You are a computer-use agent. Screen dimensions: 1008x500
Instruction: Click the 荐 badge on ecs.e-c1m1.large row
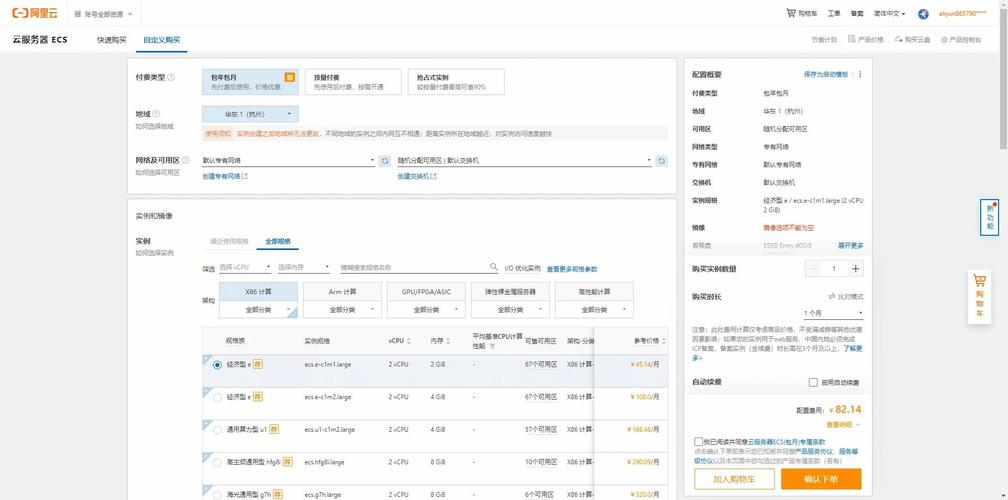pyautogui.click(x=257, y=364)
